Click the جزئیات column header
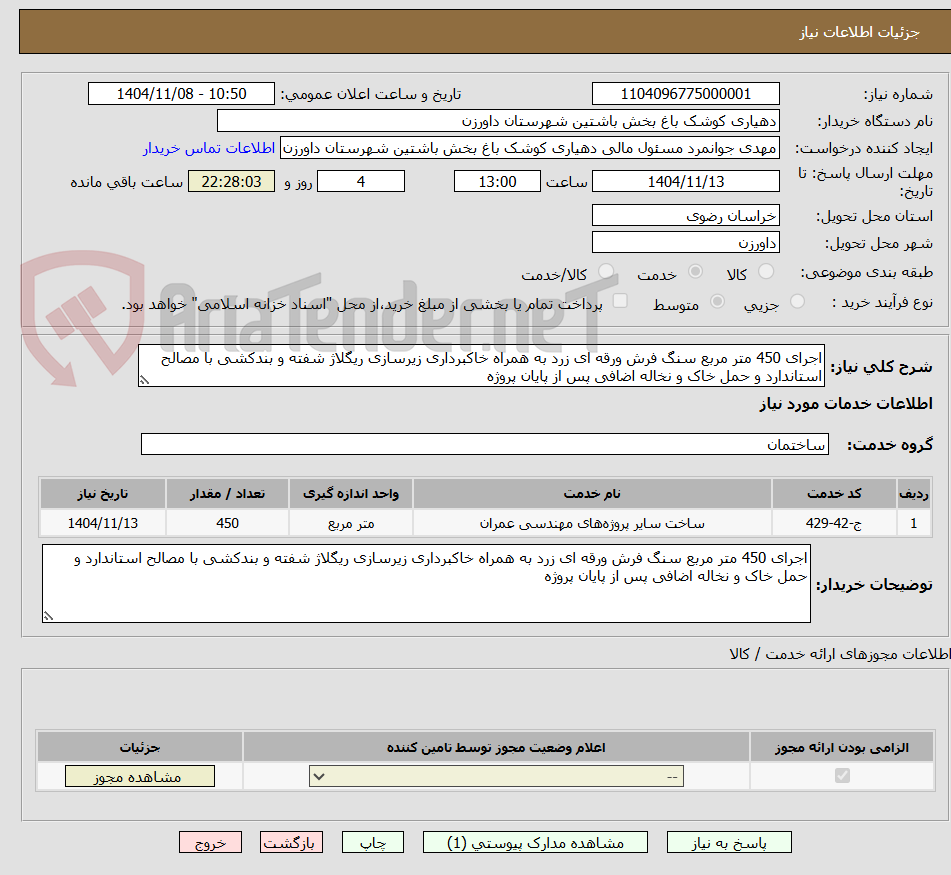The width and height of the screenshot is (951, 875). coord(139,747)
